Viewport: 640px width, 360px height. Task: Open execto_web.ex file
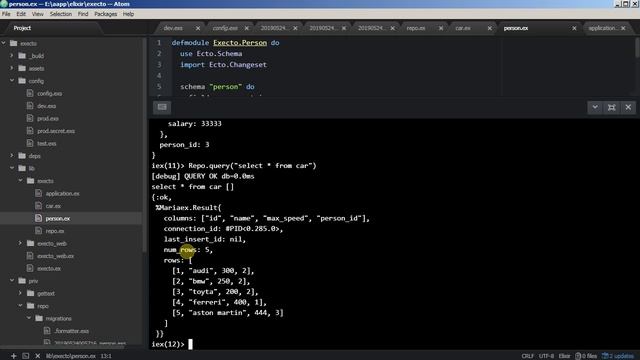(56, 256)
